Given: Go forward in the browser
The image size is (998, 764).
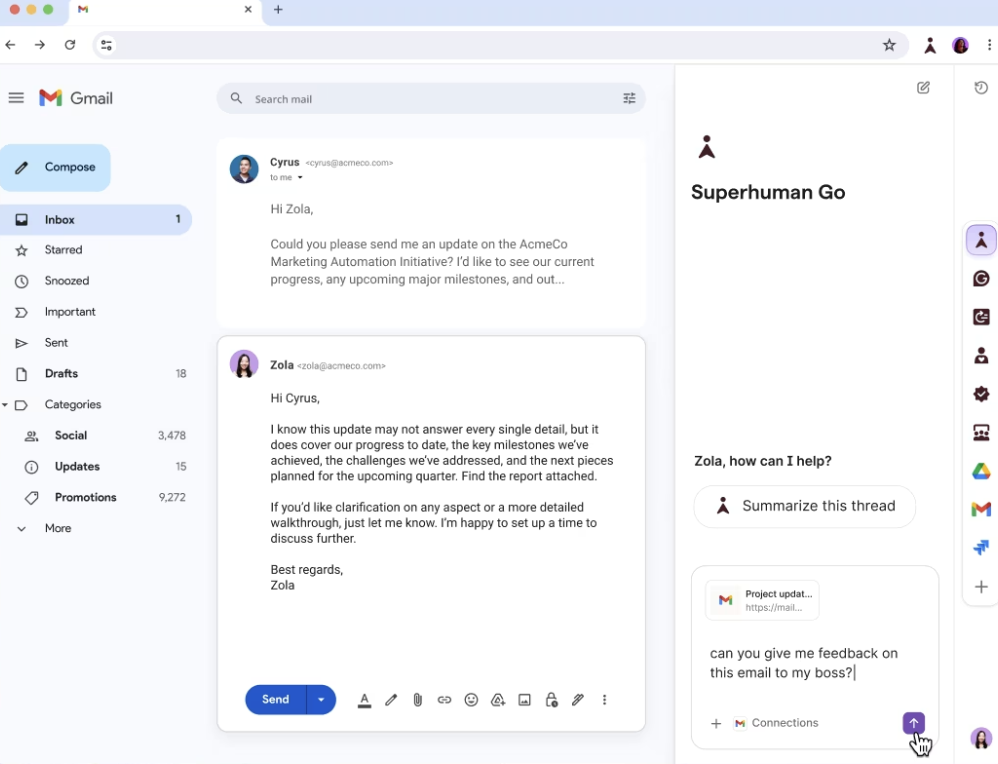Looking at the screenshot, I should 39,45.
